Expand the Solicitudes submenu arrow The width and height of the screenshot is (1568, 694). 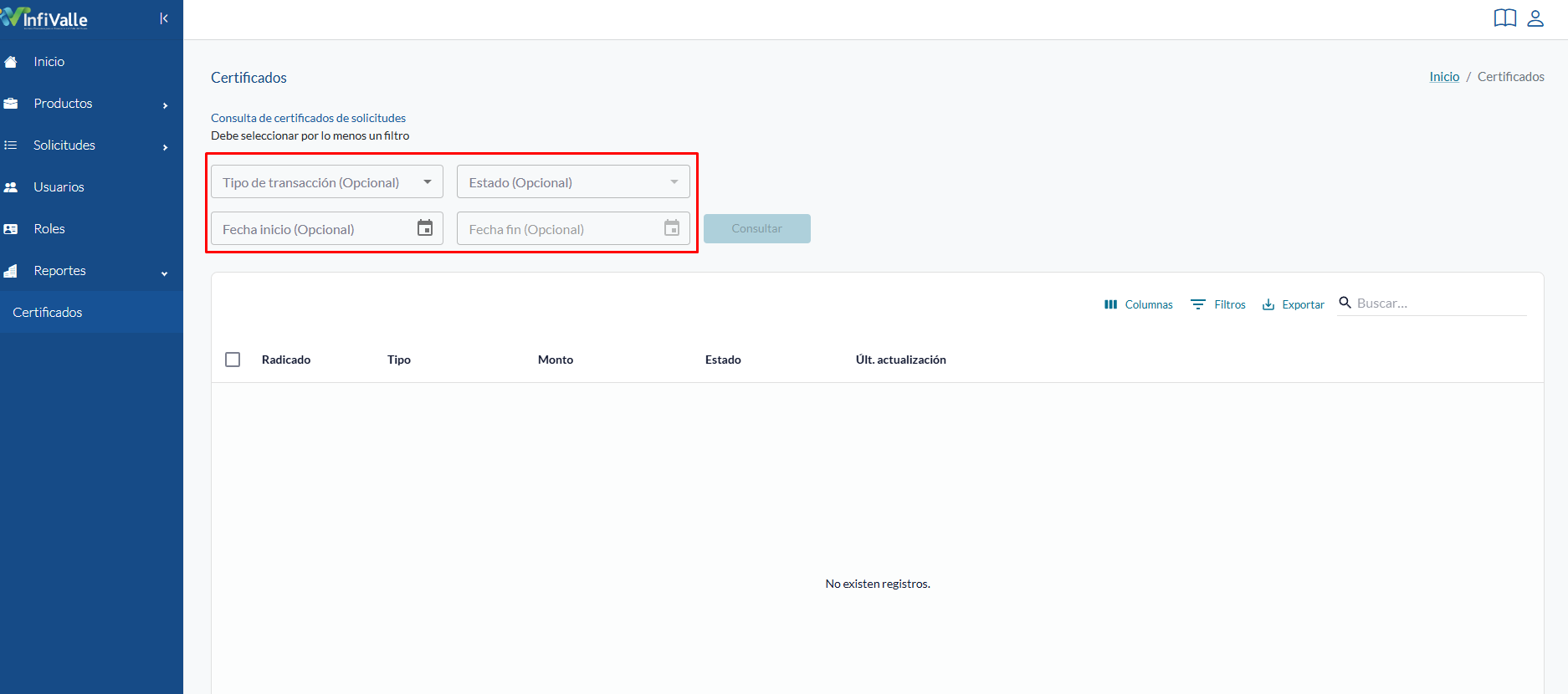point(165,147)
